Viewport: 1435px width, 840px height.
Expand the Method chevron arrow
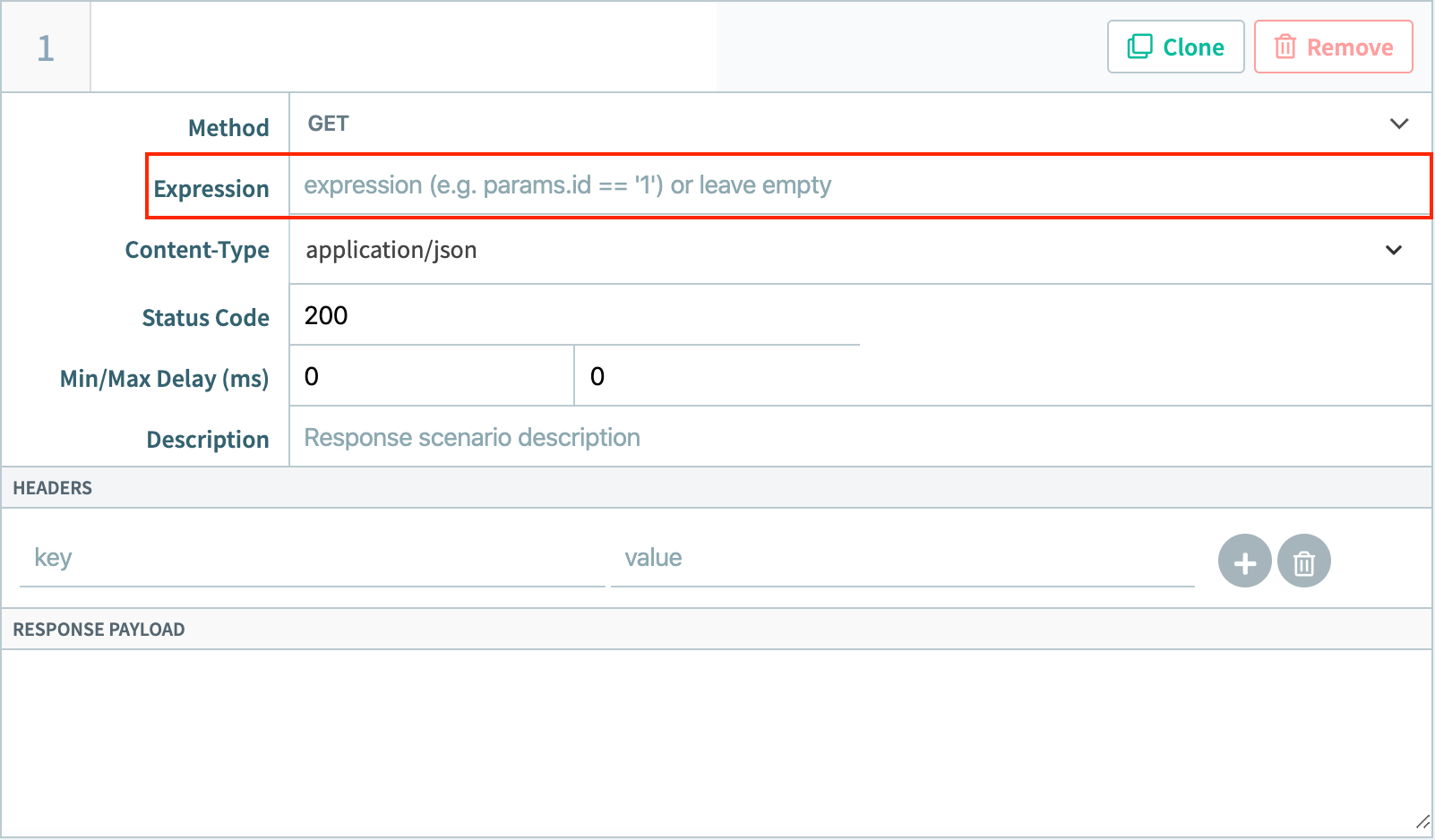[1398, 124]
